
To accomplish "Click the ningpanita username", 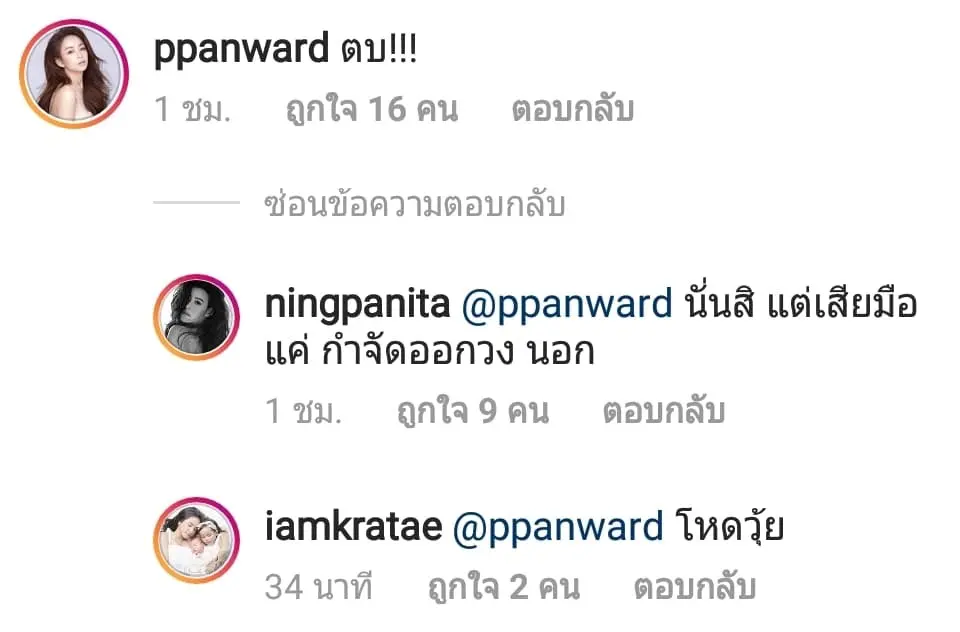I will [358, 306].
